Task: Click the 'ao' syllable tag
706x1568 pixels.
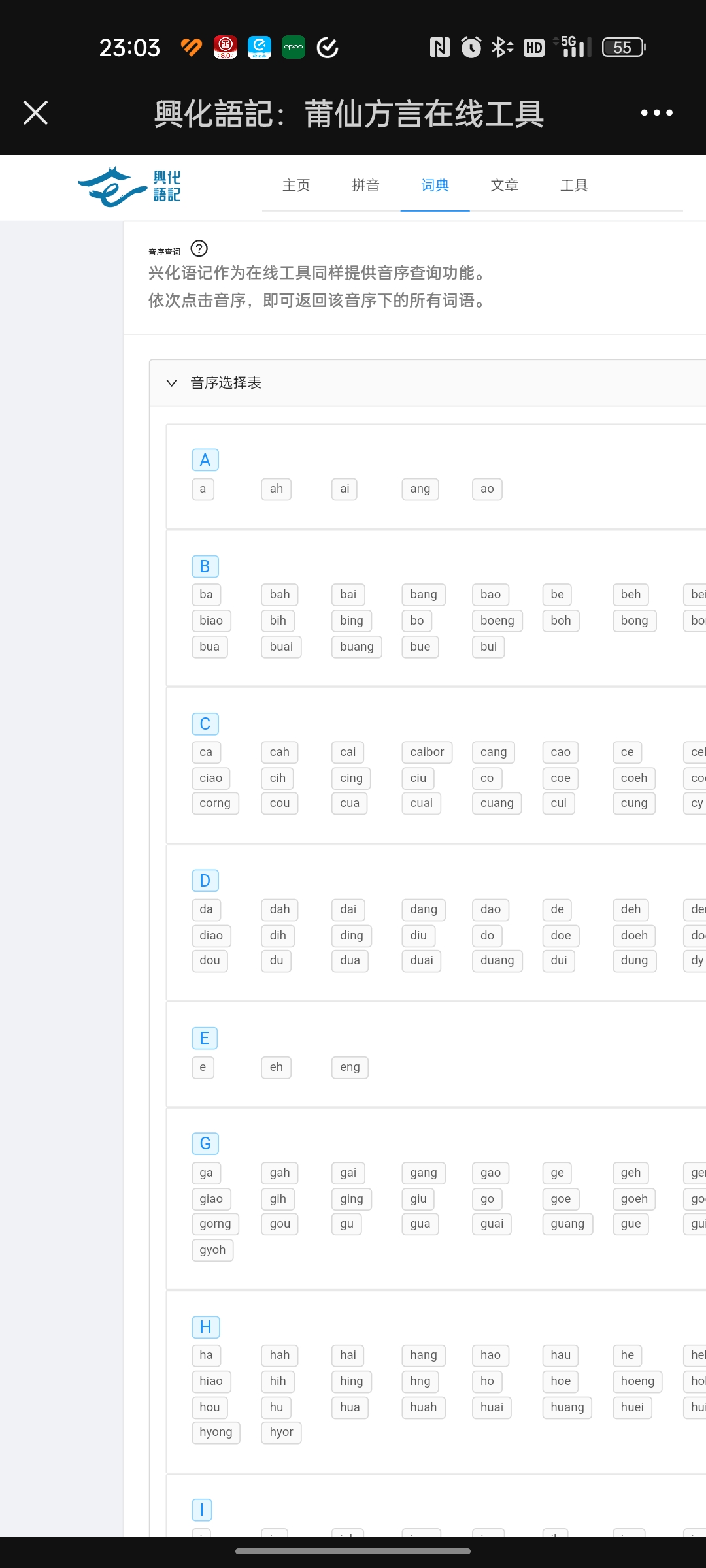Action: click(x=488, y=489)
